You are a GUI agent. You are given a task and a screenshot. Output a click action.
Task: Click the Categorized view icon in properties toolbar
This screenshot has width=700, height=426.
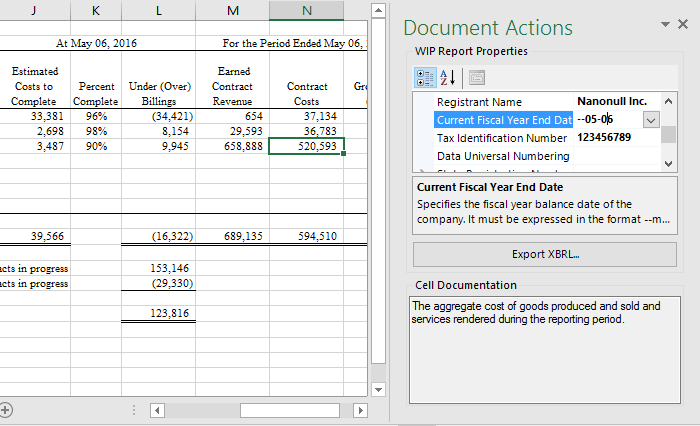[424, 77]
